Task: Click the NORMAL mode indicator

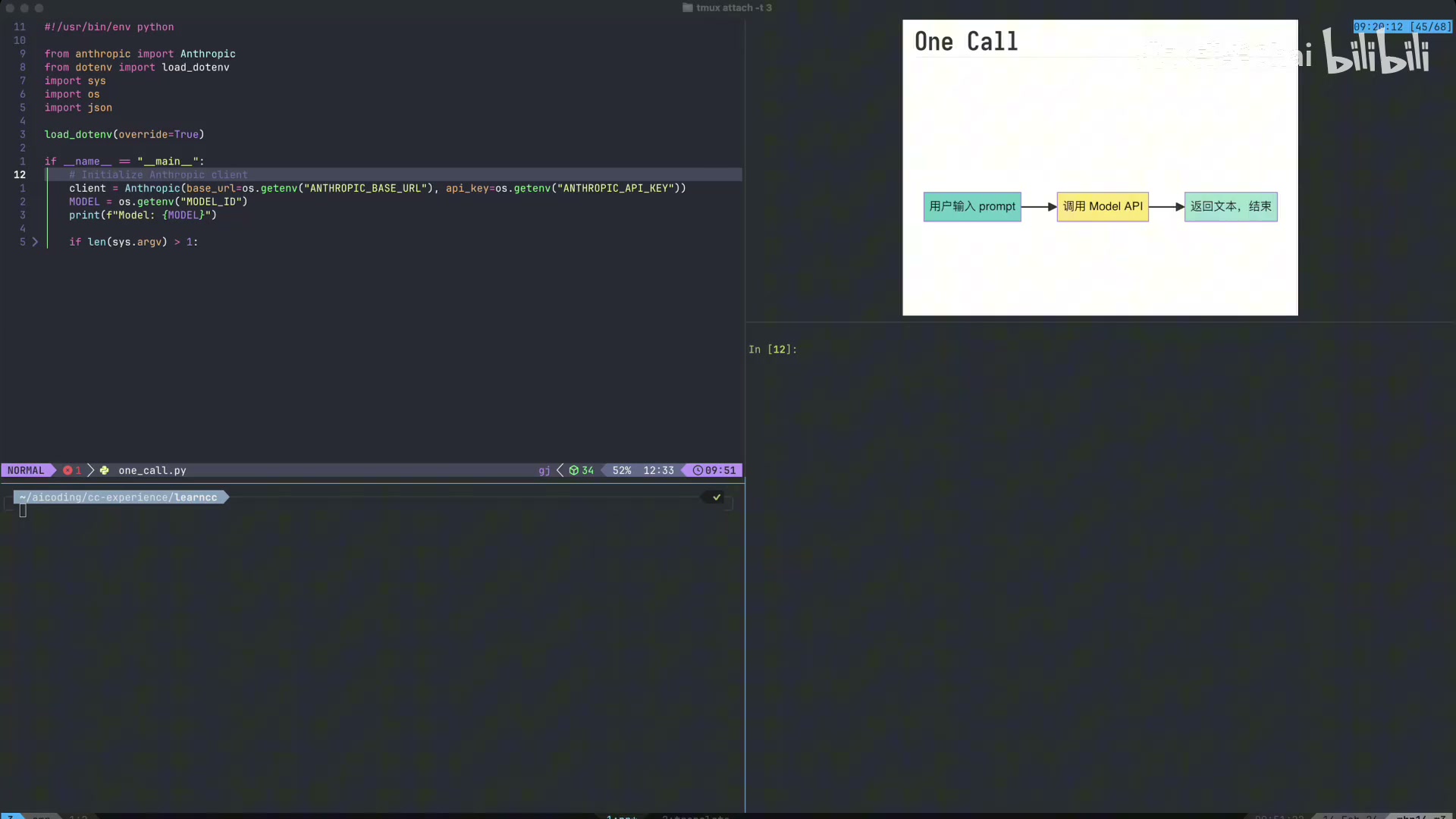Action: click(26, 470)
